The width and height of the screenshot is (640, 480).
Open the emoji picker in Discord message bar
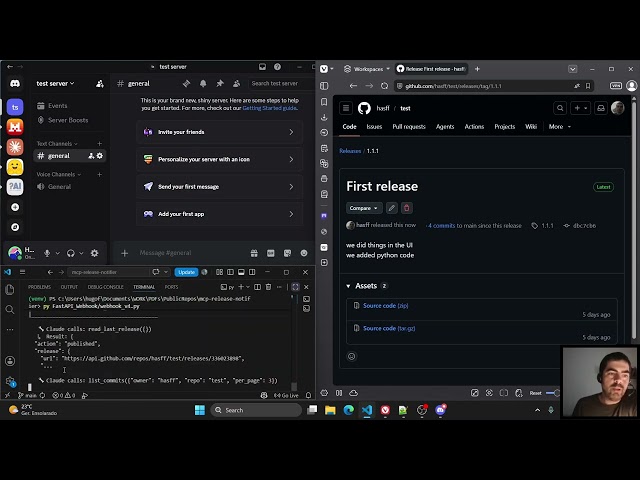(304, 253)
